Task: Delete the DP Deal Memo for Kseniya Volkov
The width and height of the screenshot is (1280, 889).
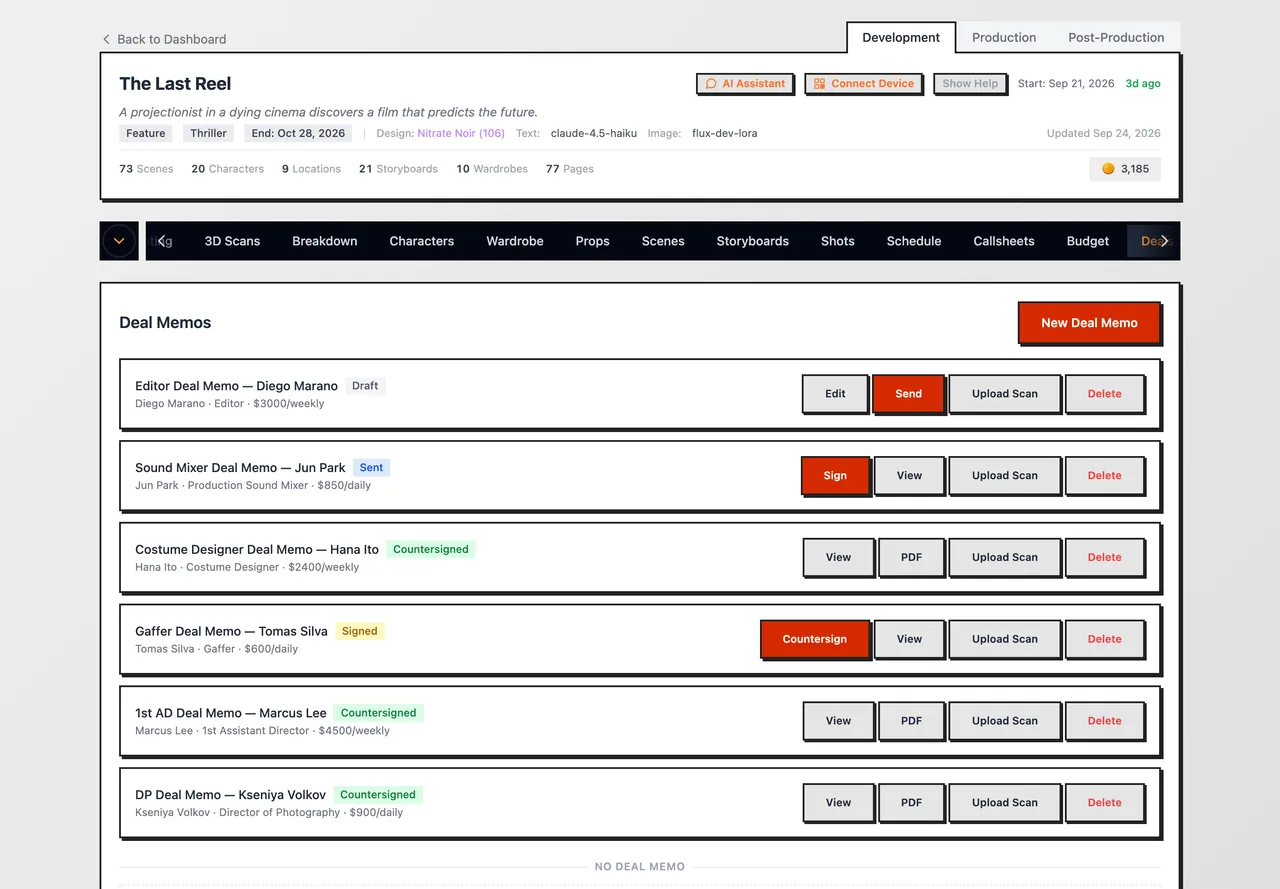Action: (1104, 803)
